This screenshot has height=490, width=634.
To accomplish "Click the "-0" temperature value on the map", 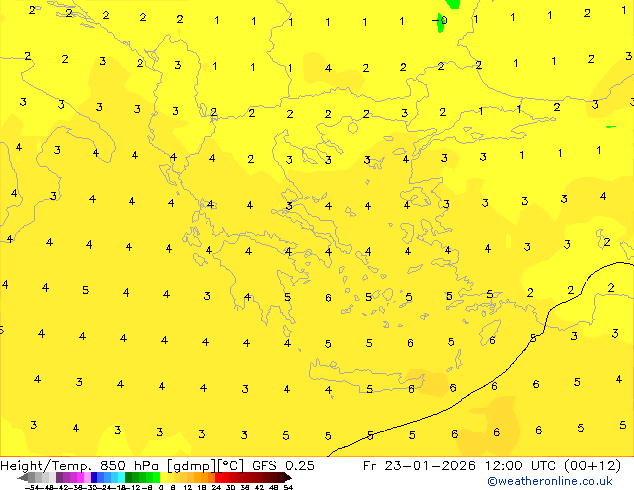I will 440,20.
